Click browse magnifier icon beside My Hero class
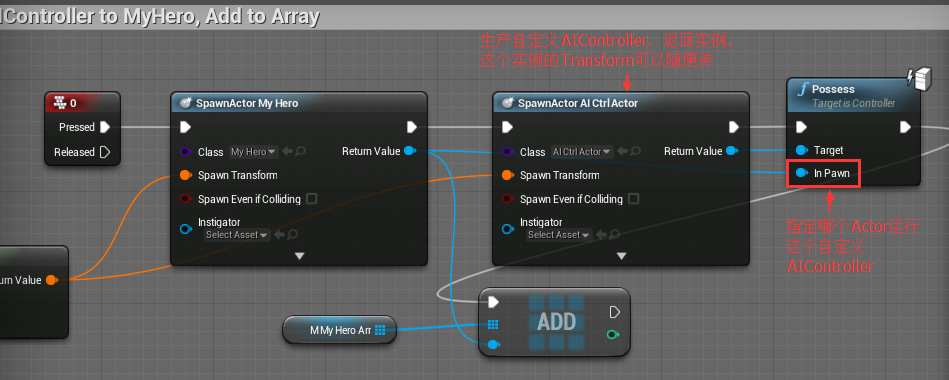 [x=301, y=151]
